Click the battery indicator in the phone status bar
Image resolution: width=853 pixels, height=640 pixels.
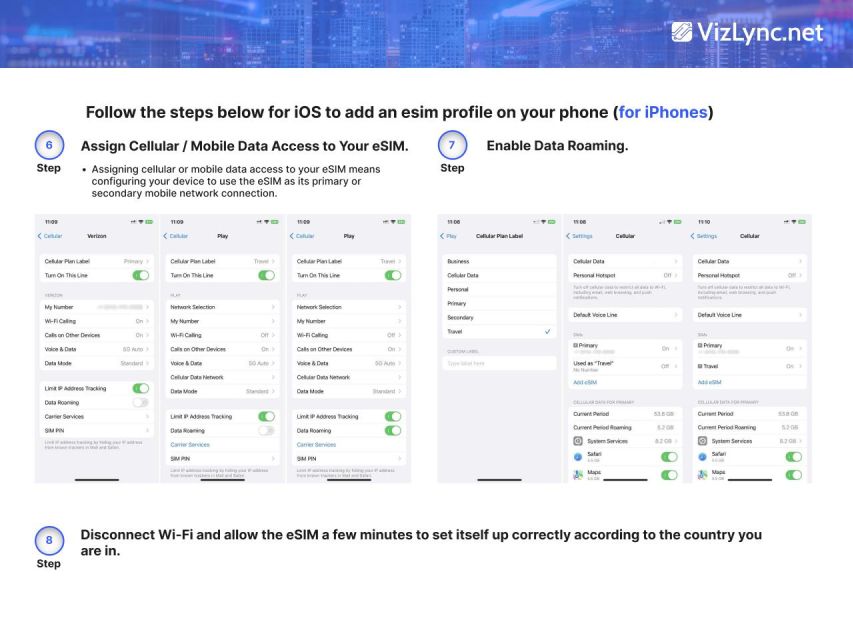pos(151,219)
